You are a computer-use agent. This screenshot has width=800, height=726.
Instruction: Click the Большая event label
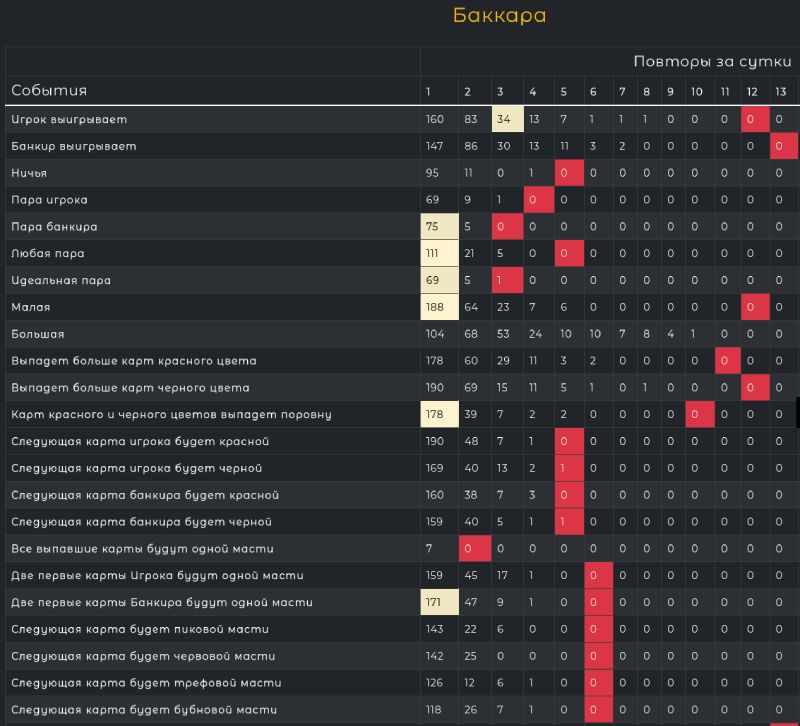click(x=38, y=334)
